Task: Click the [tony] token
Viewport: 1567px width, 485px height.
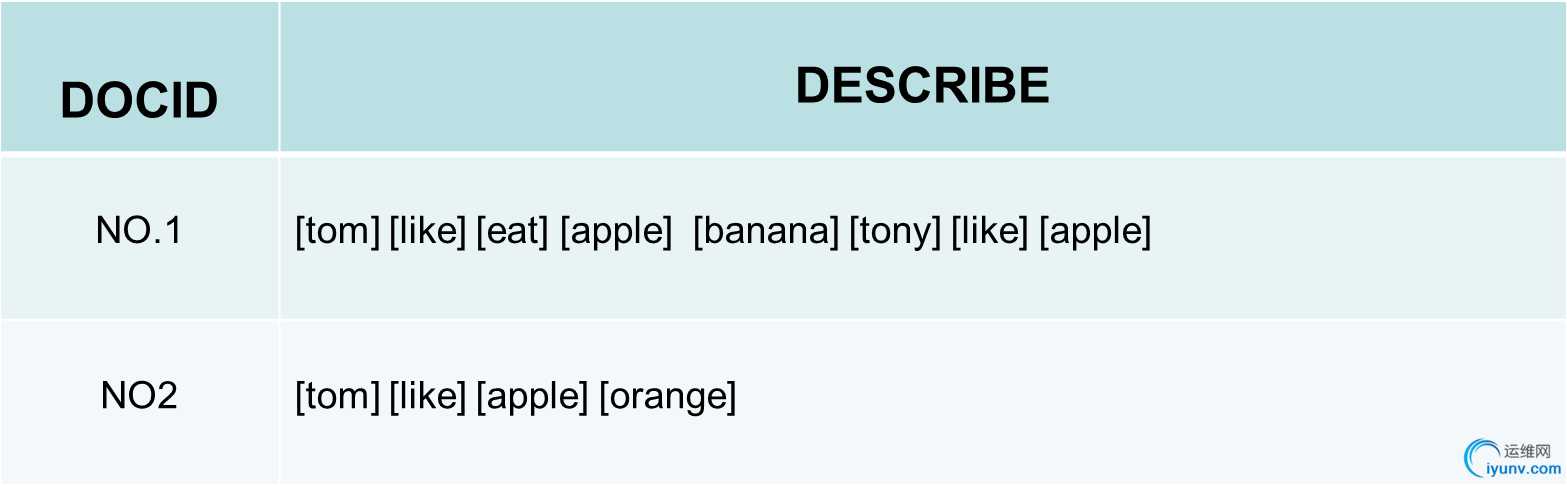Action: coord(895,231)
